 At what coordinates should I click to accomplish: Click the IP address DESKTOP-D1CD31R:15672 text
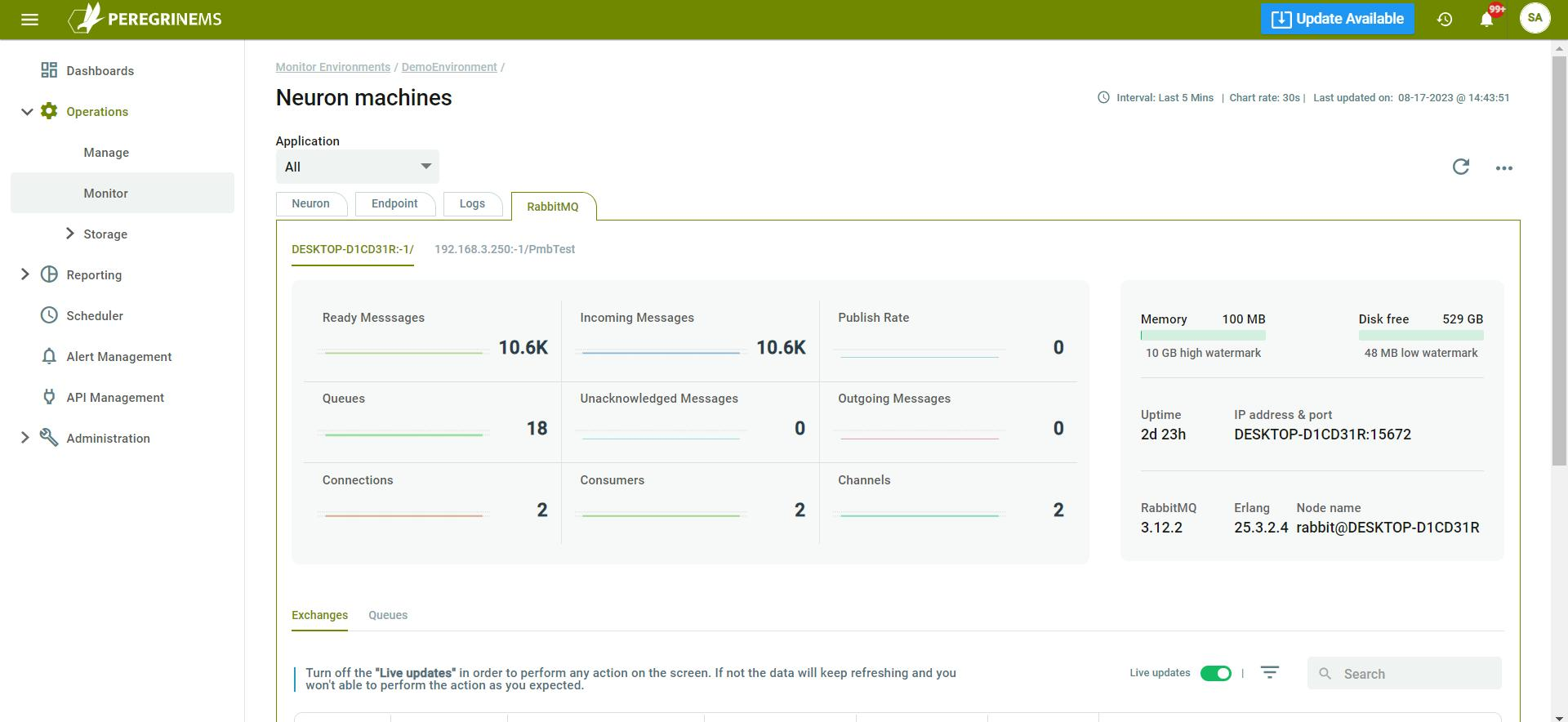[1322, 435]
